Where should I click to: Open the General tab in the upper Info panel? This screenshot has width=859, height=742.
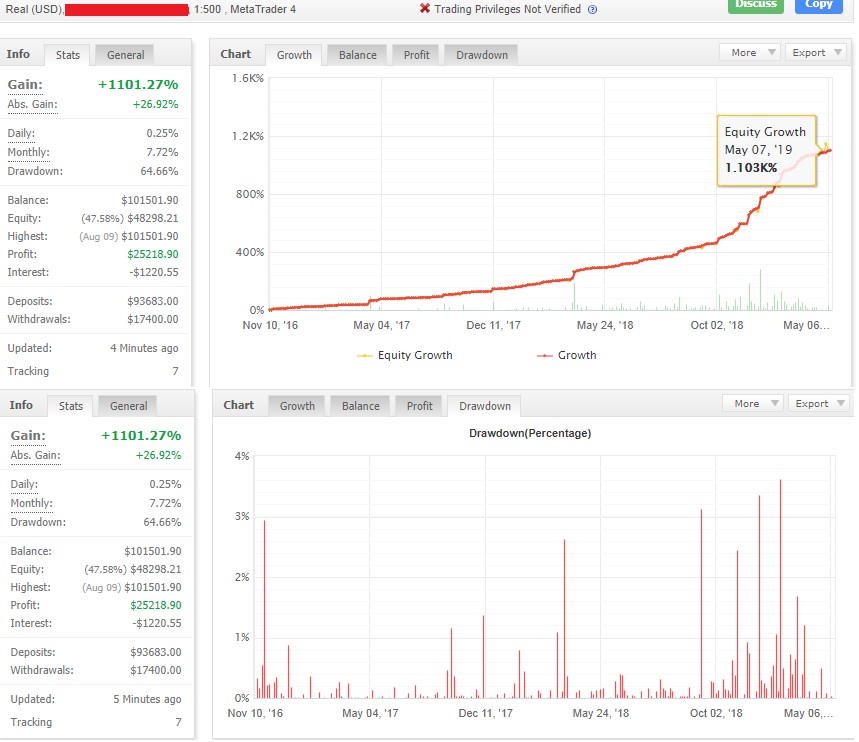[x=125, y=55]
